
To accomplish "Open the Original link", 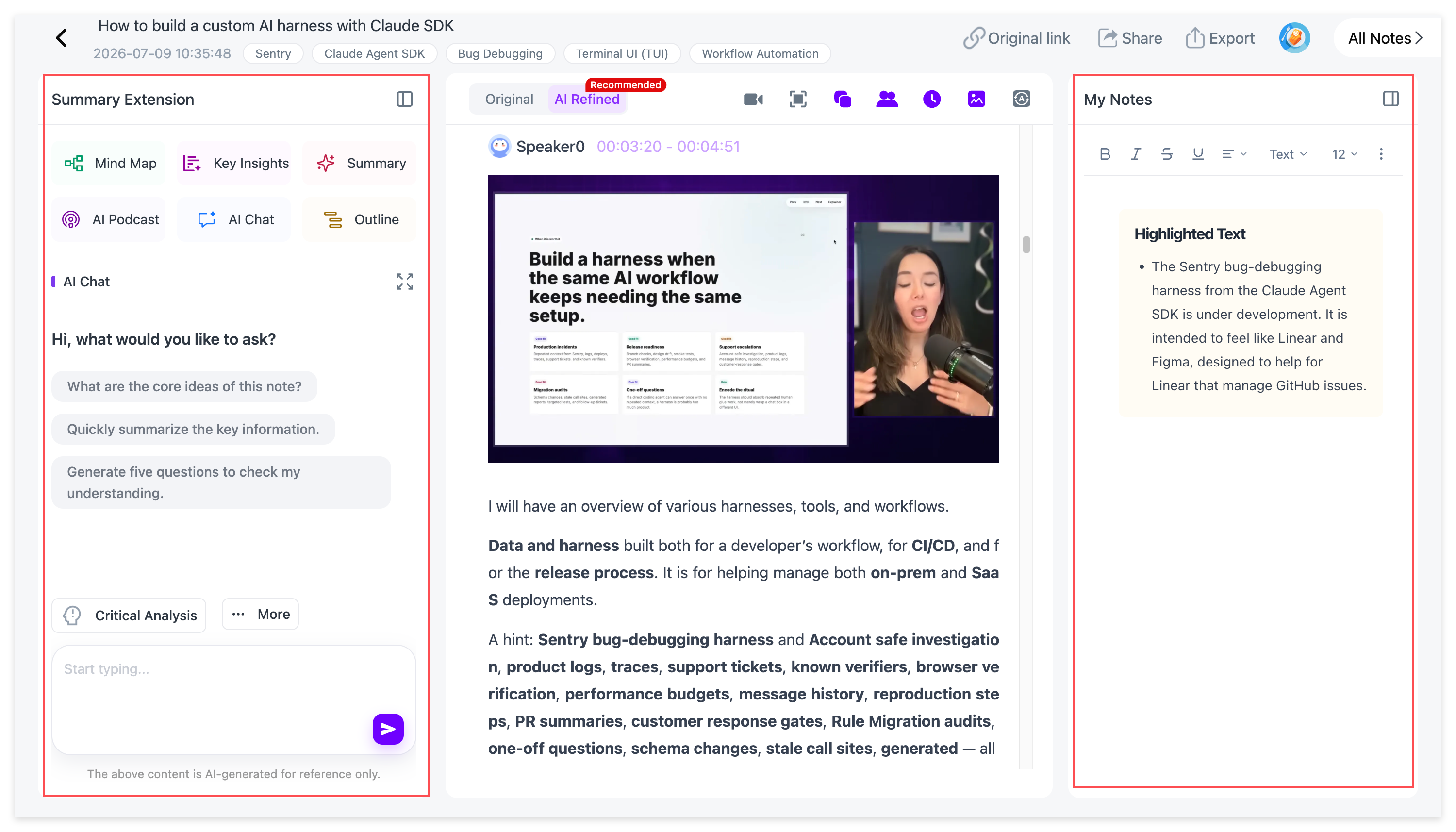I will tap(1016, 38).
